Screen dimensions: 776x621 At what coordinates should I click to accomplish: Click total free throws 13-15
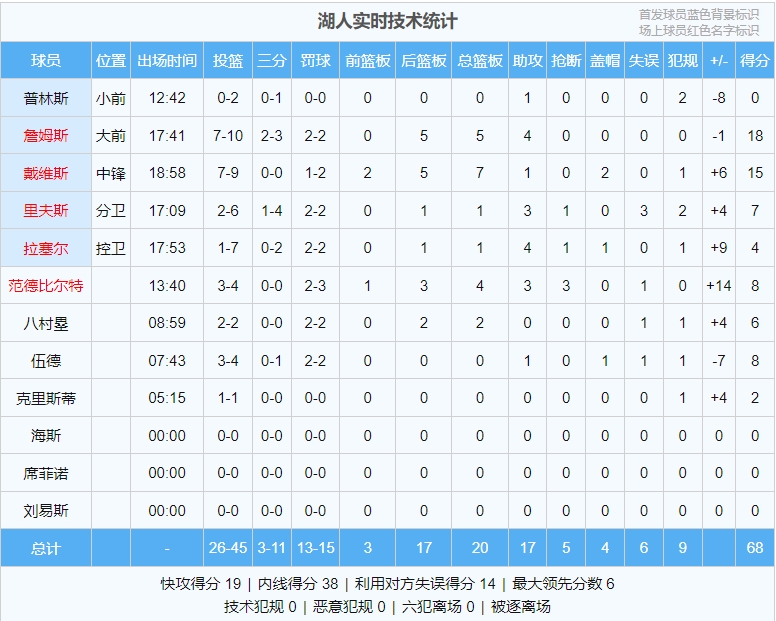click(316, 548)
